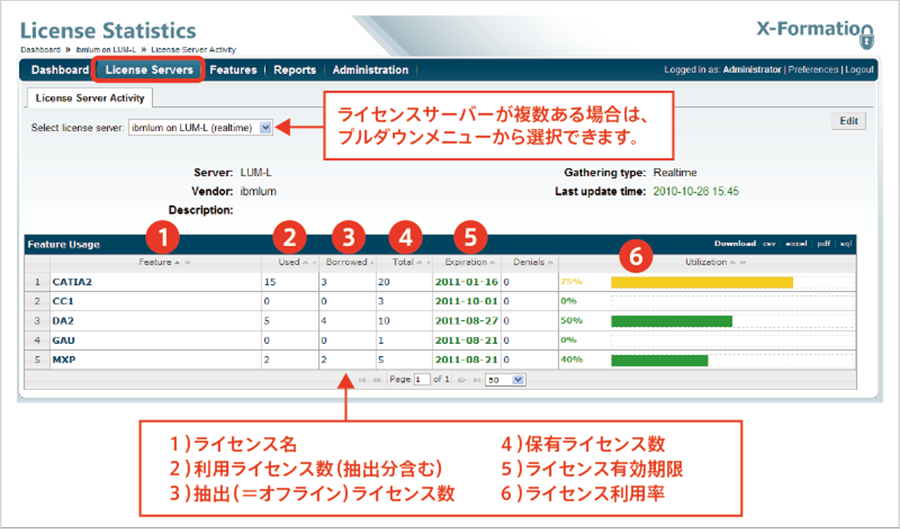The image size is (900, 529).
Task: Open rows-per-page dropdown showing 50
Action: click(x=505, y=380)
